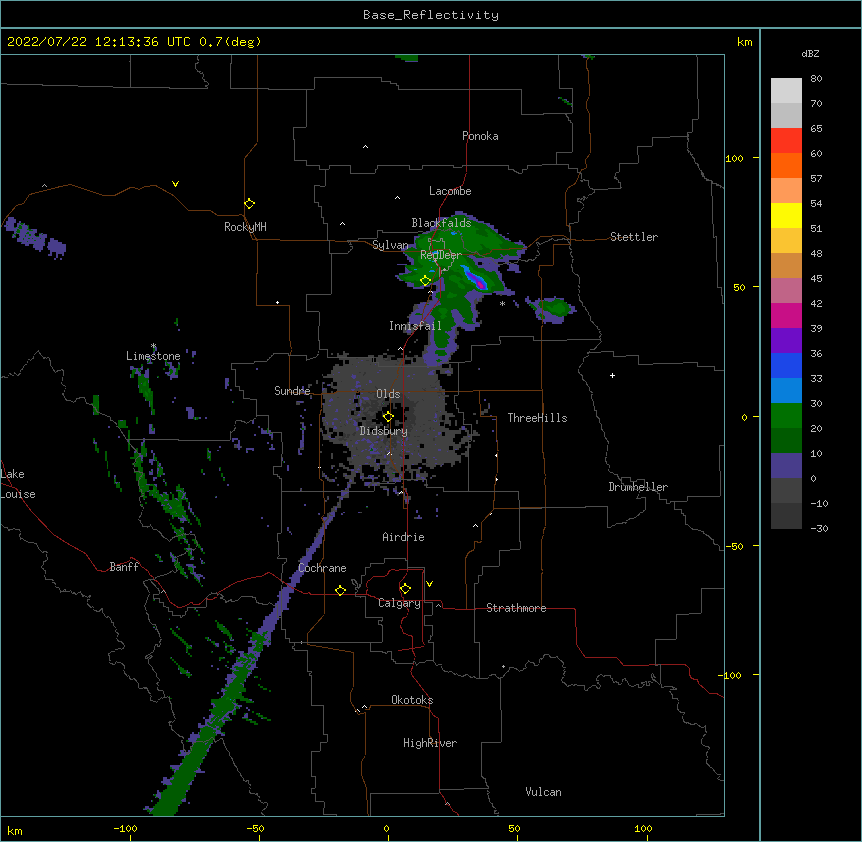Image resolution: width=862 pixels, height=842 pixels.
Task: Click the Limestone label
Action: click(x=153, y=356)
